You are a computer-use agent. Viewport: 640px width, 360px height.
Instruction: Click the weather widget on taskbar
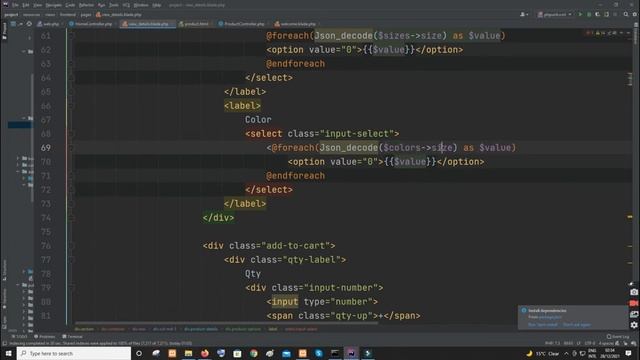543,353
